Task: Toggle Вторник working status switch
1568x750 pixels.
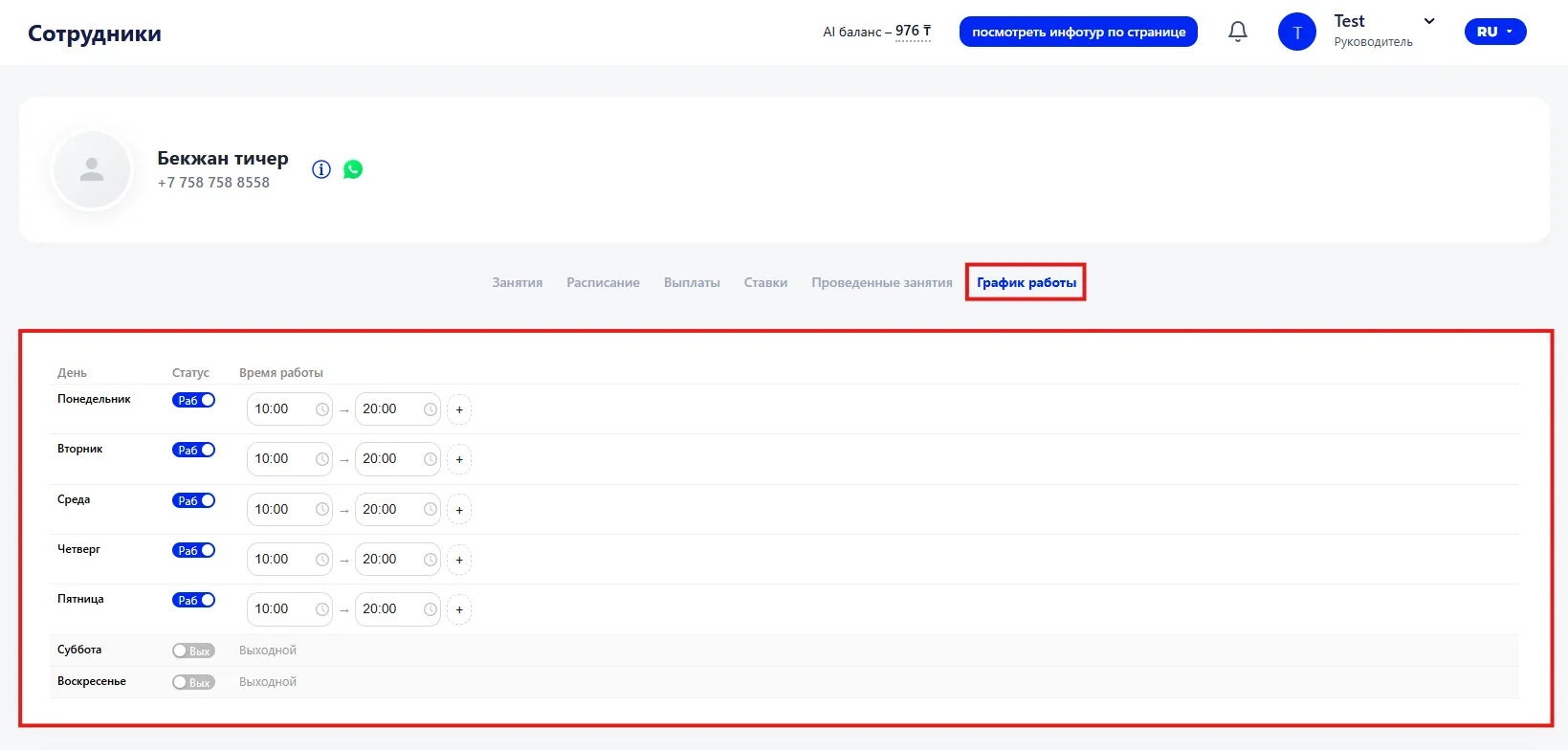Action: (x=193, y=450)
